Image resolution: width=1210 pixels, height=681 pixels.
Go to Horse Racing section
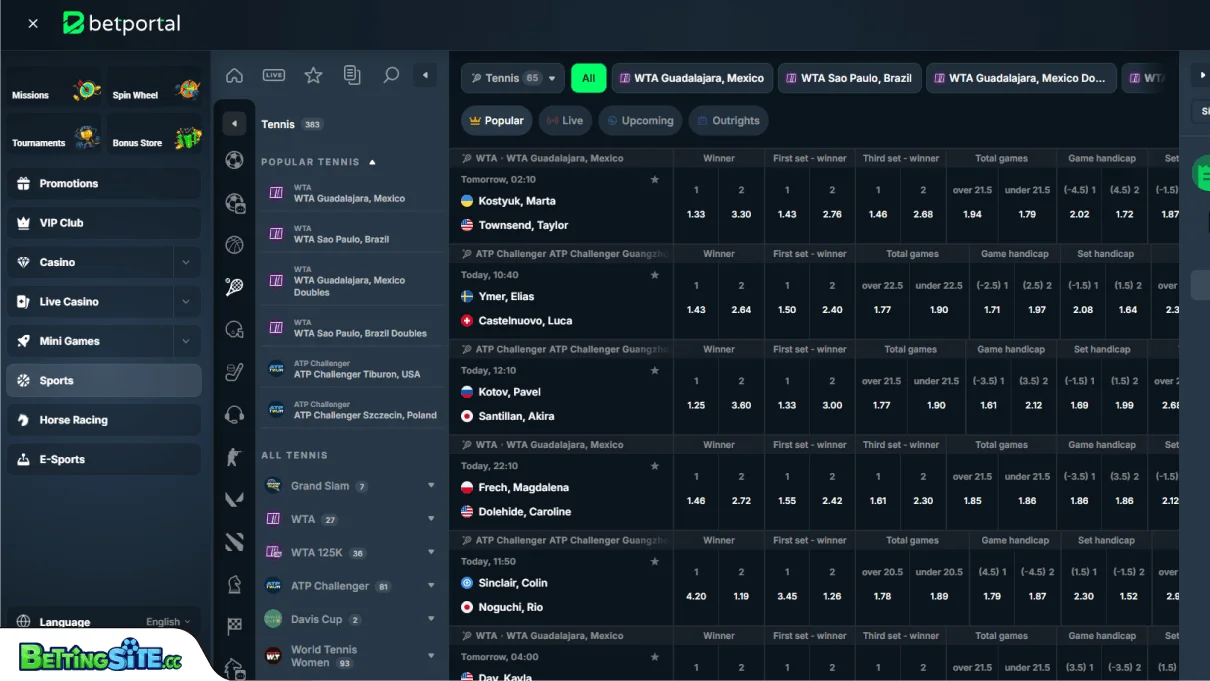click(104, 420)
